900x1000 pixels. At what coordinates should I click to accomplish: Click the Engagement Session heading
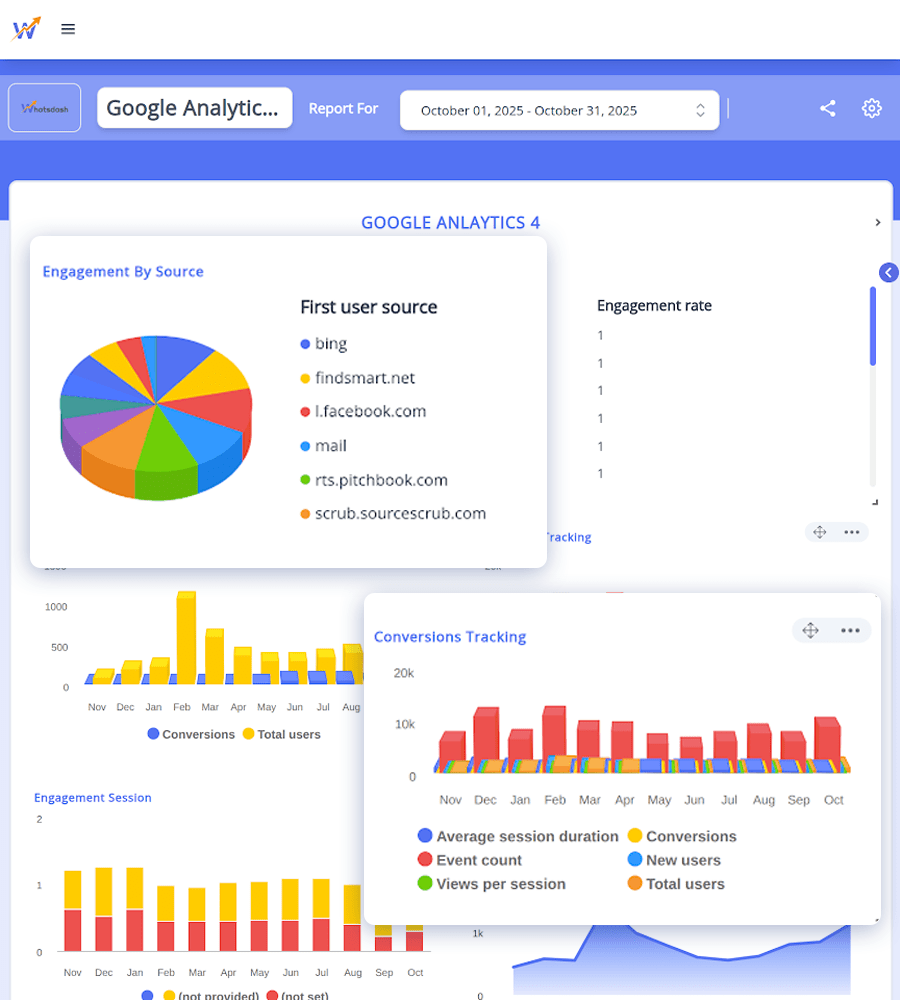92,798
